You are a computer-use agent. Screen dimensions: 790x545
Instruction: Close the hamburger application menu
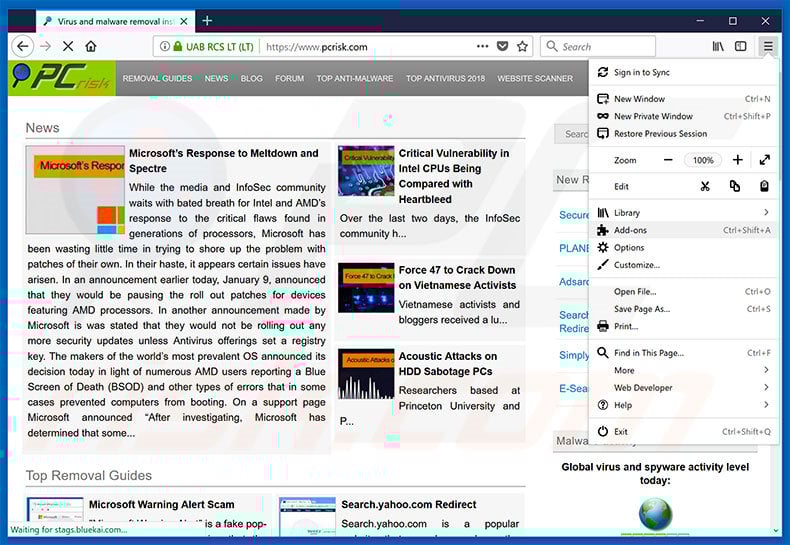(768, 46)
